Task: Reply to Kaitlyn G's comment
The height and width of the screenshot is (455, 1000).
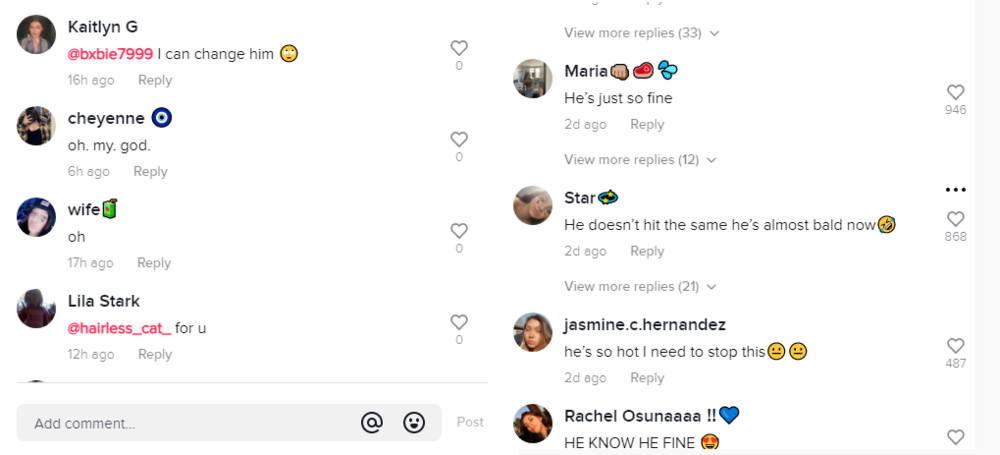Action: coord(155,80)
